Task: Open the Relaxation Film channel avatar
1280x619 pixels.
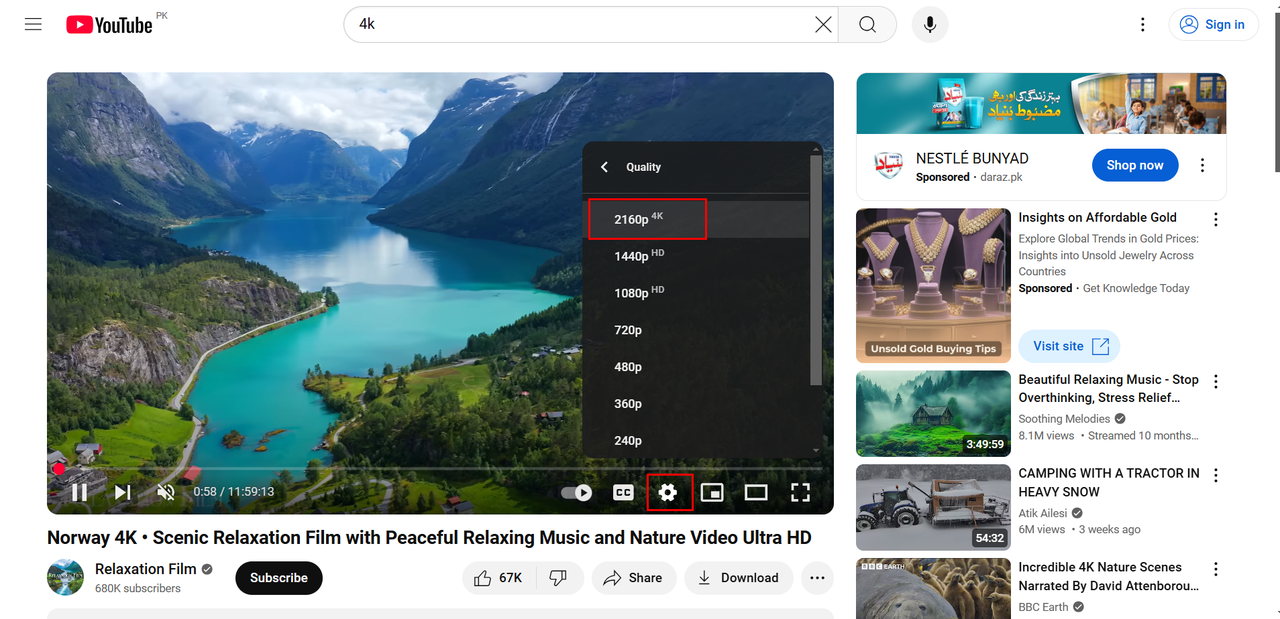Action: [65, 577]
